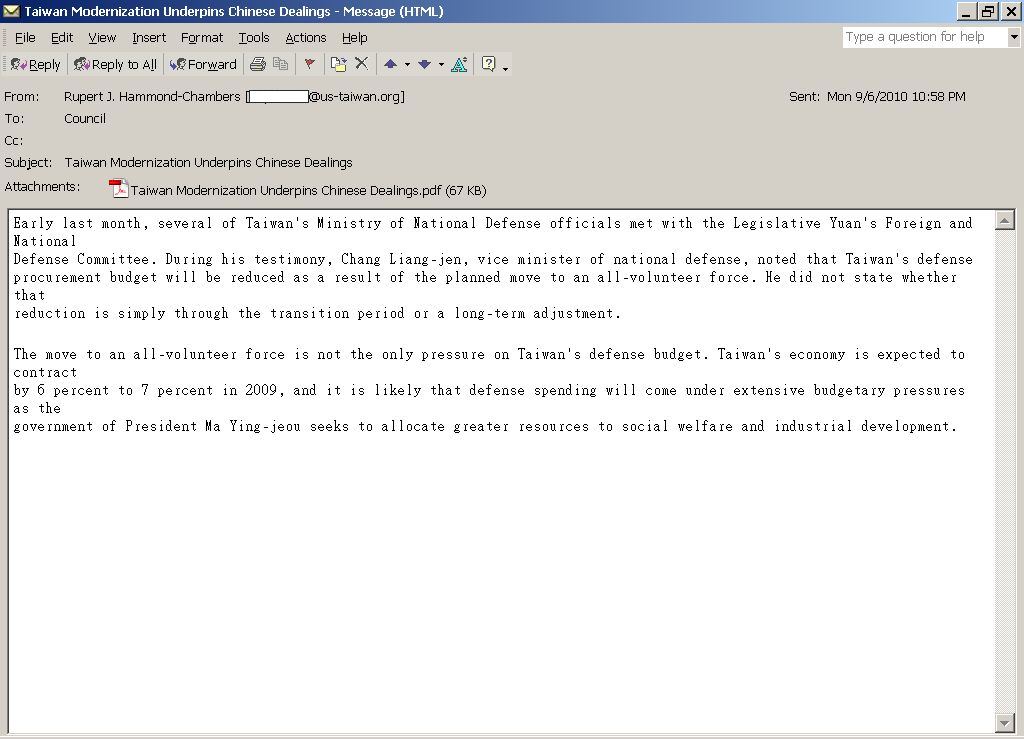Click the sent date Mon 9/6/2010 10:58 PM
This screenshot has width=1024, height=739.
coord(896,97)
